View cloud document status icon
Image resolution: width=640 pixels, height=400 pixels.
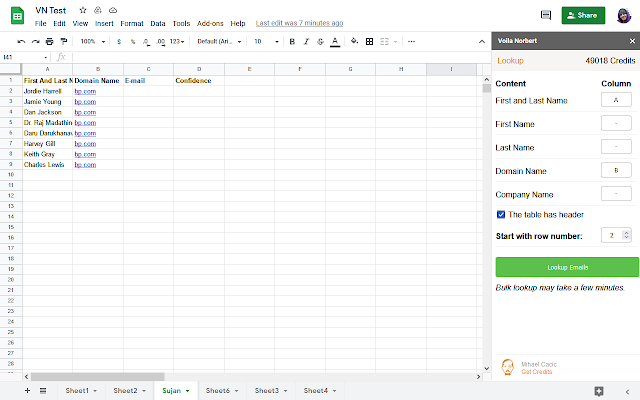point(113,10)
